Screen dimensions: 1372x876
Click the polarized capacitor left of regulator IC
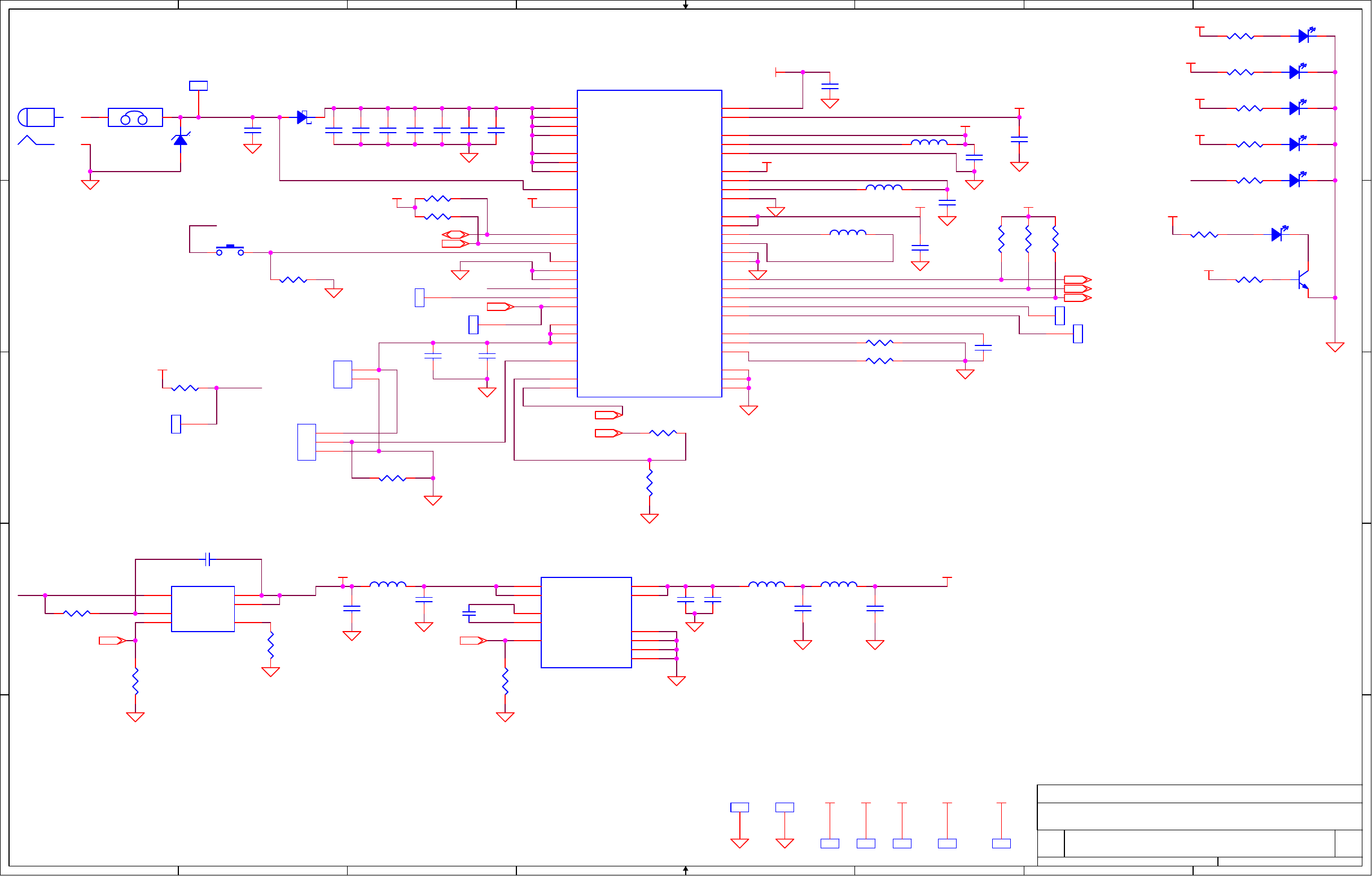[x=469, y=614]
